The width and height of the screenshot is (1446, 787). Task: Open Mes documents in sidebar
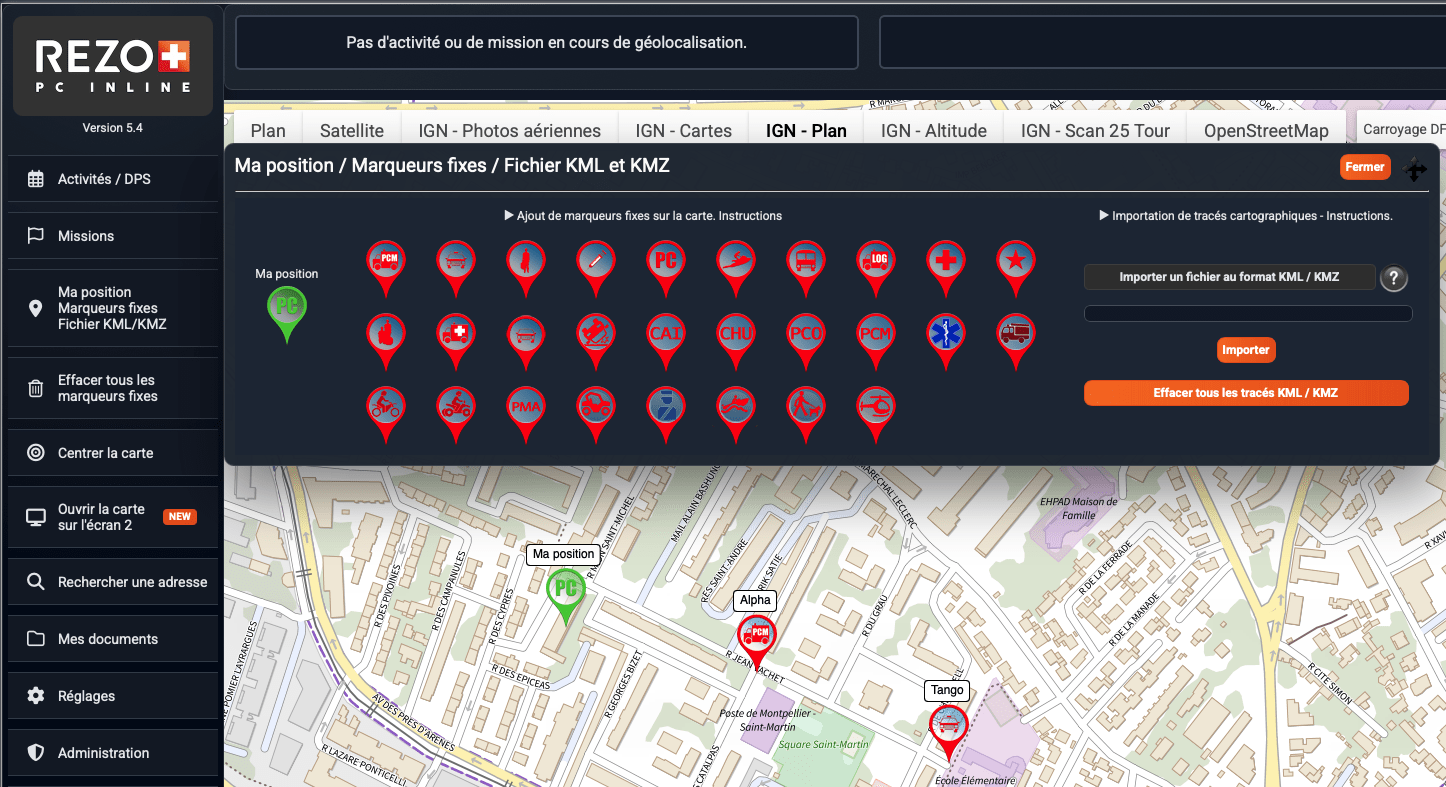pyautogui.click(x=113, y=639)
